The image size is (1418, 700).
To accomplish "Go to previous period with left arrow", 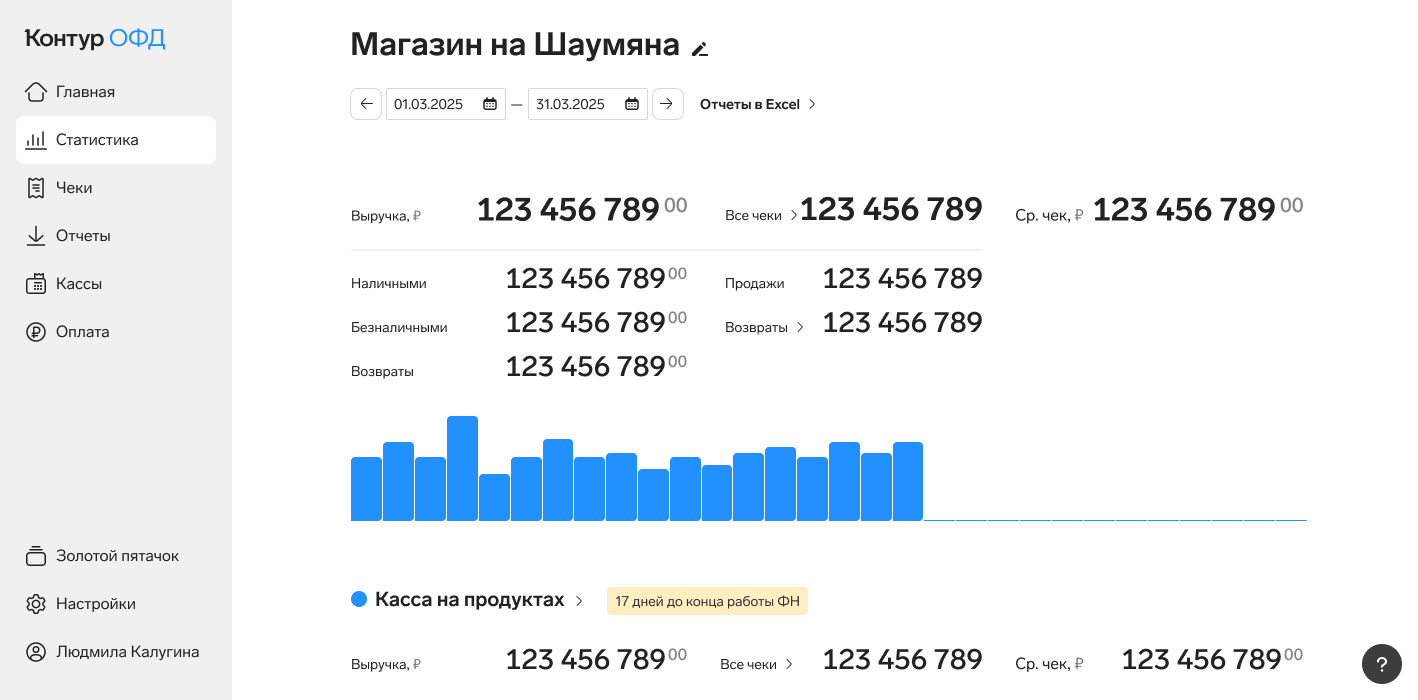I will point(366,104).
